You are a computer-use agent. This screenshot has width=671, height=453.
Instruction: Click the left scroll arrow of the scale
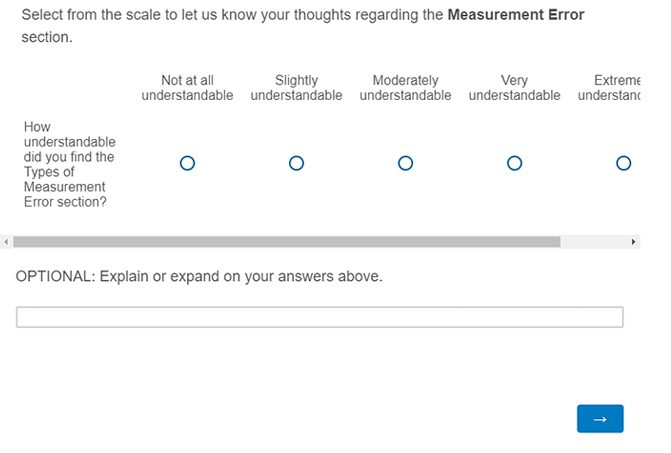coord(7,242)
